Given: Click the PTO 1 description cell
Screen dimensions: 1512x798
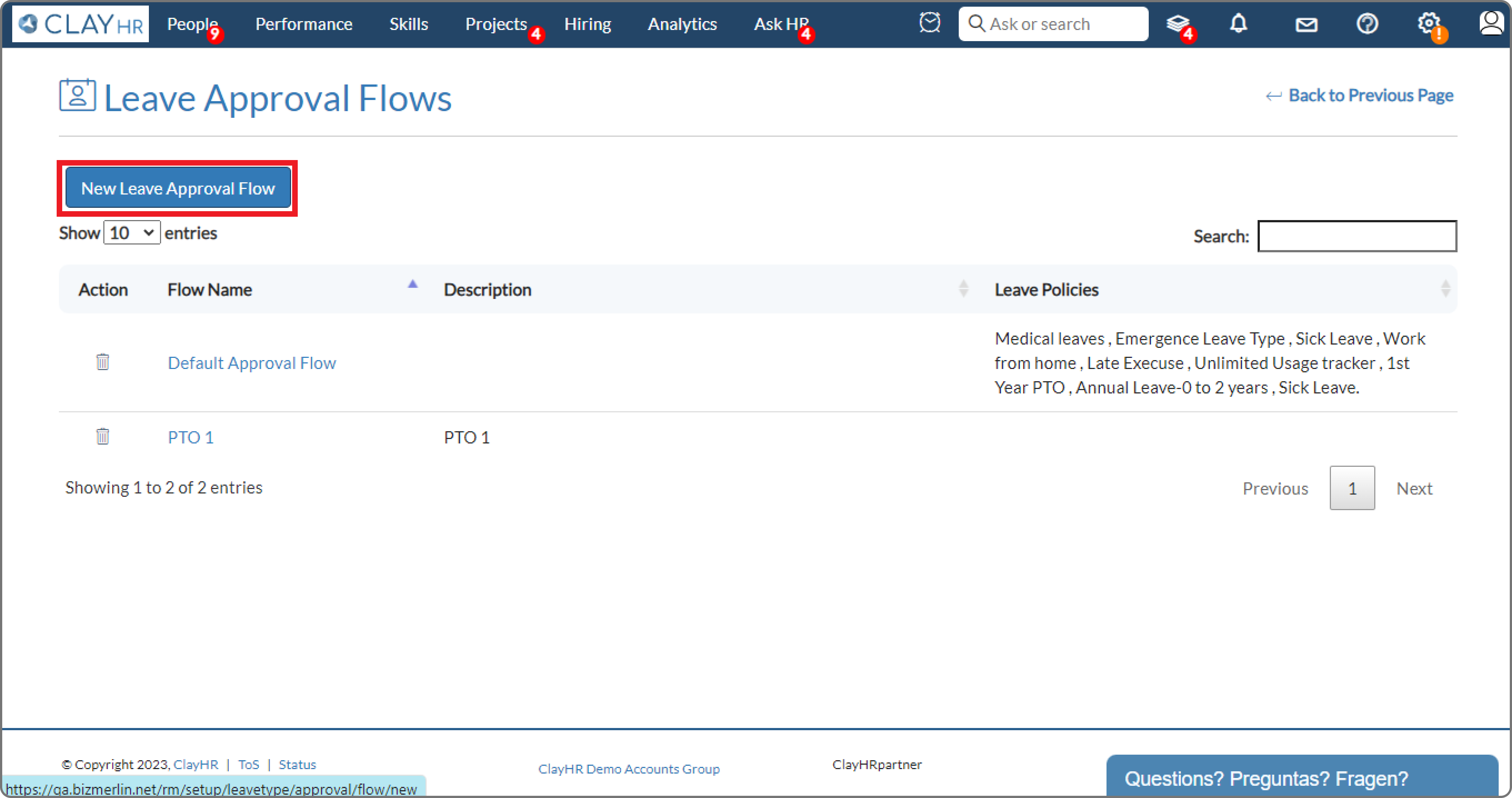Looking at the screenshot, I should tap(467, 438).
